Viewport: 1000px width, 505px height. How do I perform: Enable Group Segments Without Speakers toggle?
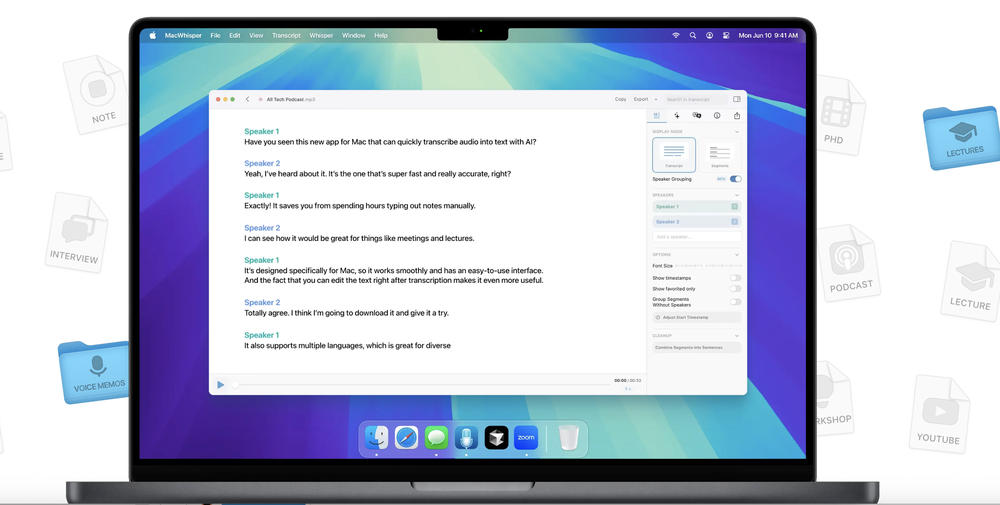click(x=735, y=302)
